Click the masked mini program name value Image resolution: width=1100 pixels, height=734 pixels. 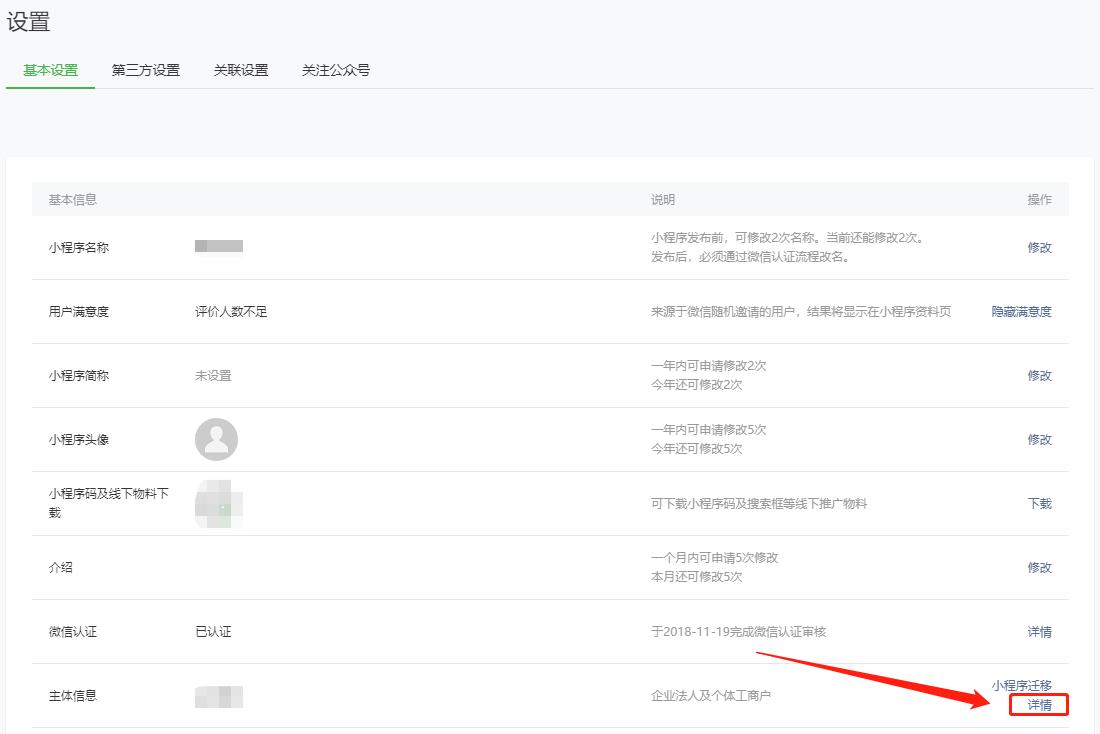[x=216, y=247]
